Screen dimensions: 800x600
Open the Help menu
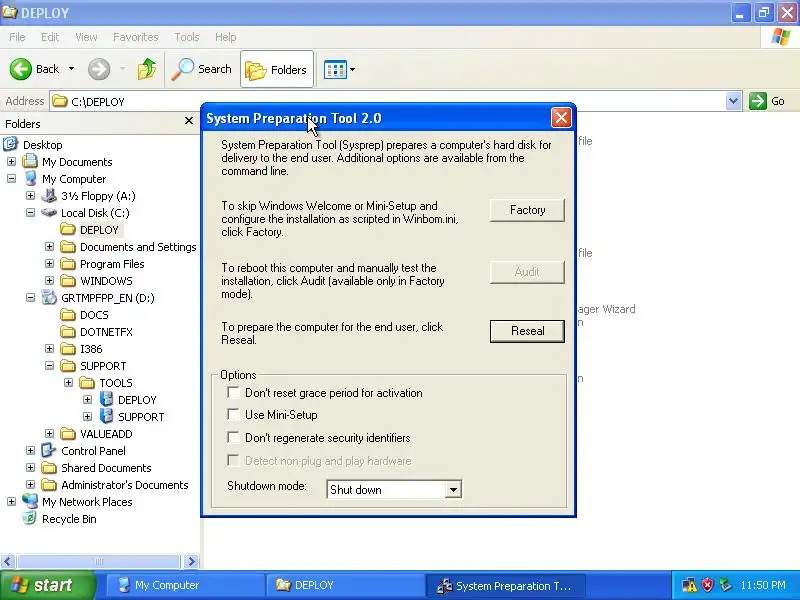(226, 37)
